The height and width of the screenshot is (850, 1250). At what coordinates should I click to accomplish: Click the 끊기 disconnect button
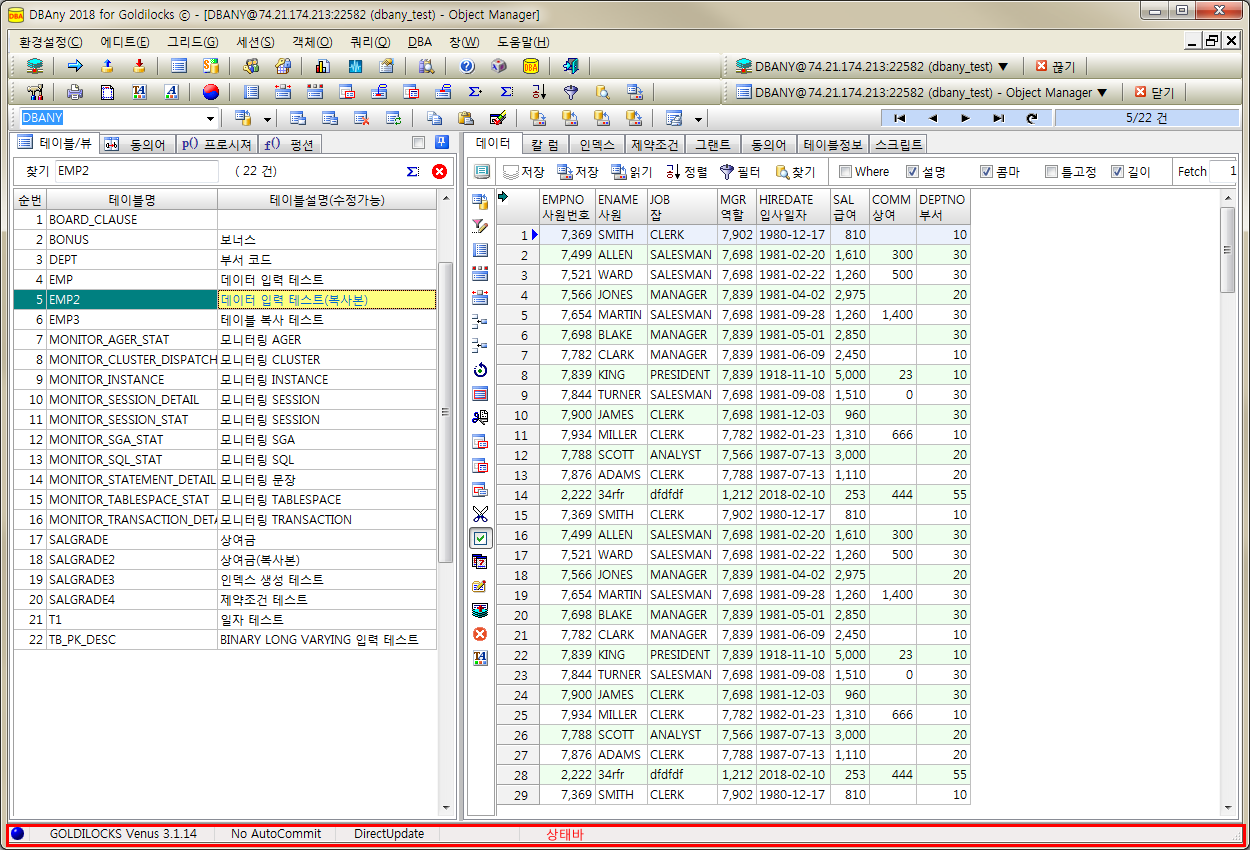(1054, 66)
